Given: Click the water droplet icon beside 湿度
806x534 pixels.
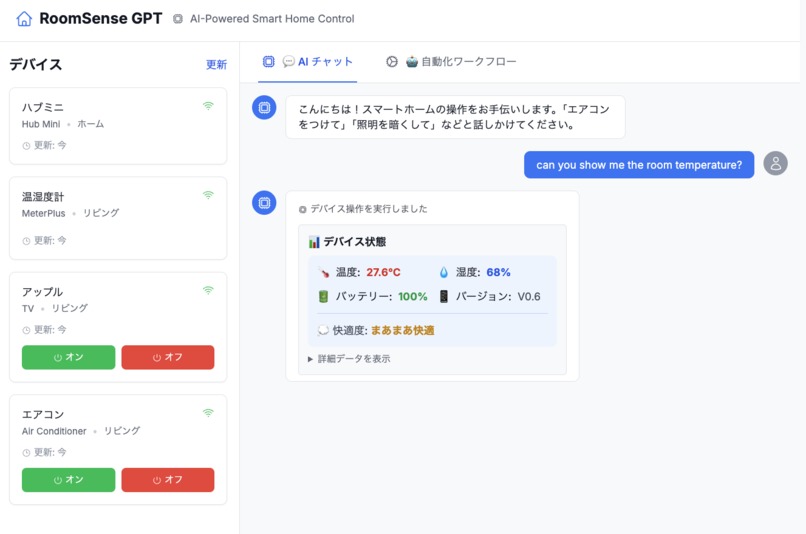Looking at the screenshot, I should [x=444, y=272].
